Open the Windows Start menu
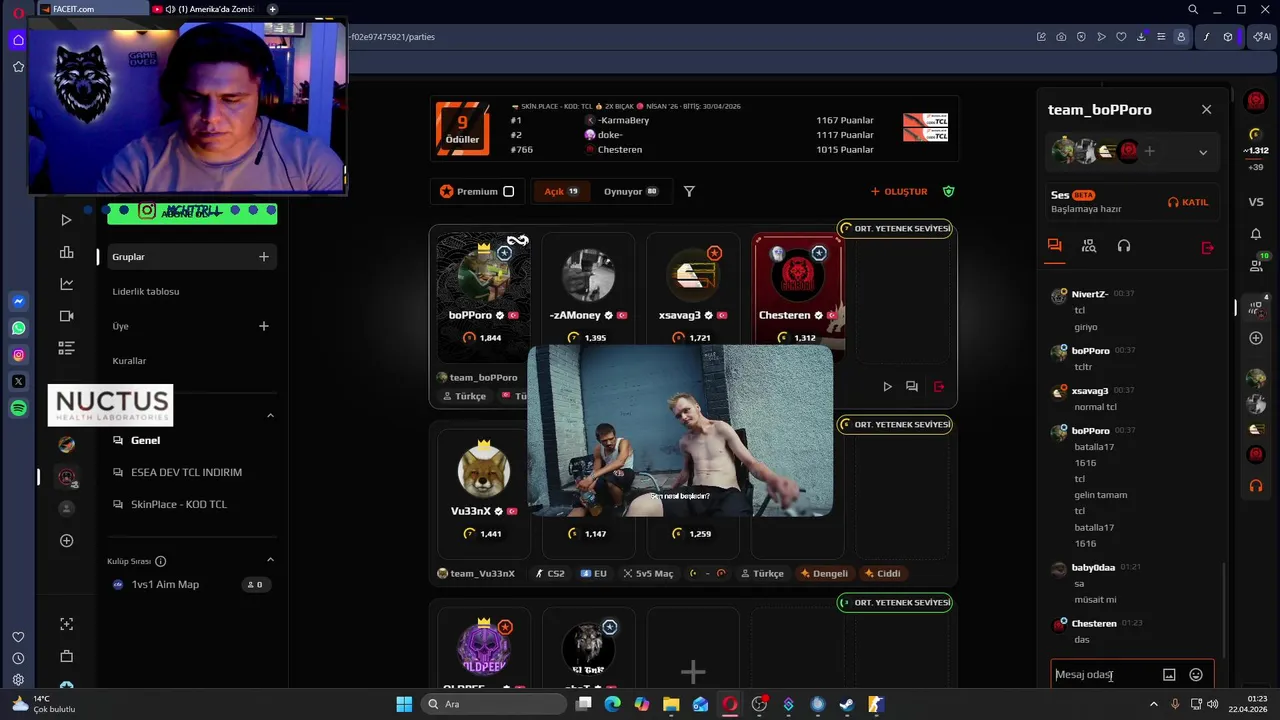The image size is (1280, 720). click(x=404, y=704)
